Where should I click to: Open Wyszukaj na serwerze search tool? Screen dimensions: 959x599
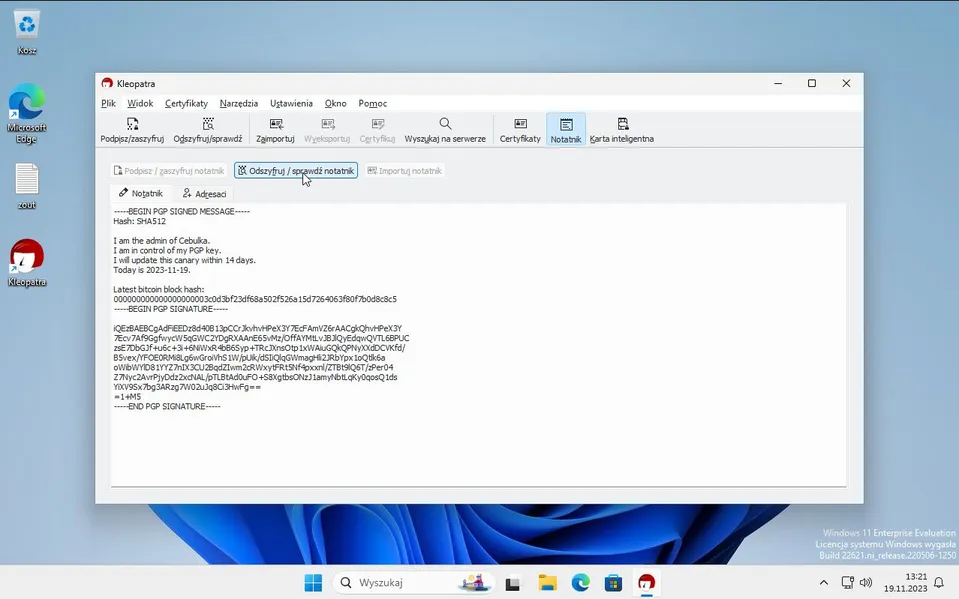(445, 130)
